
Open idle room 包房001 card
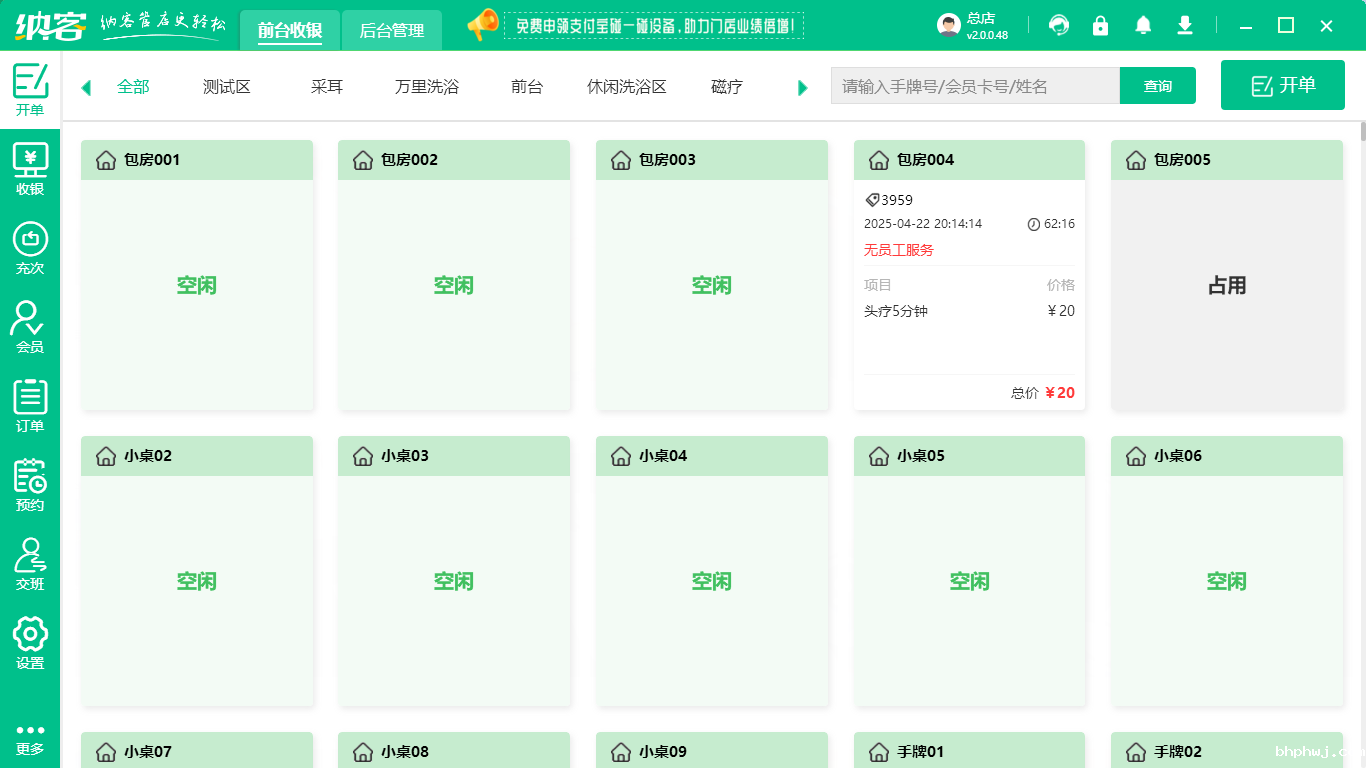click(197, 275)
